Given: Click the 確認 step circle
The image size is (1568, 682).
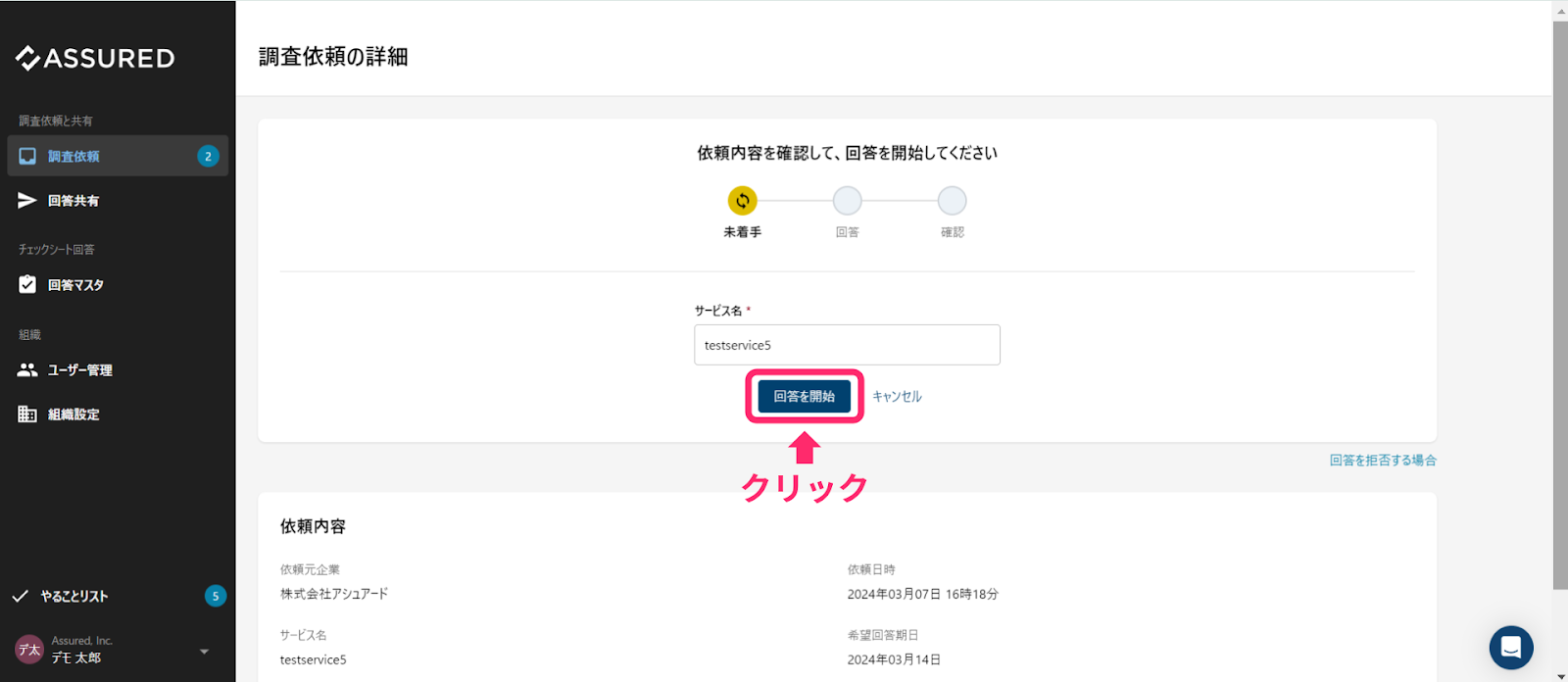Looking at the screenshot, I should [953, 201].
